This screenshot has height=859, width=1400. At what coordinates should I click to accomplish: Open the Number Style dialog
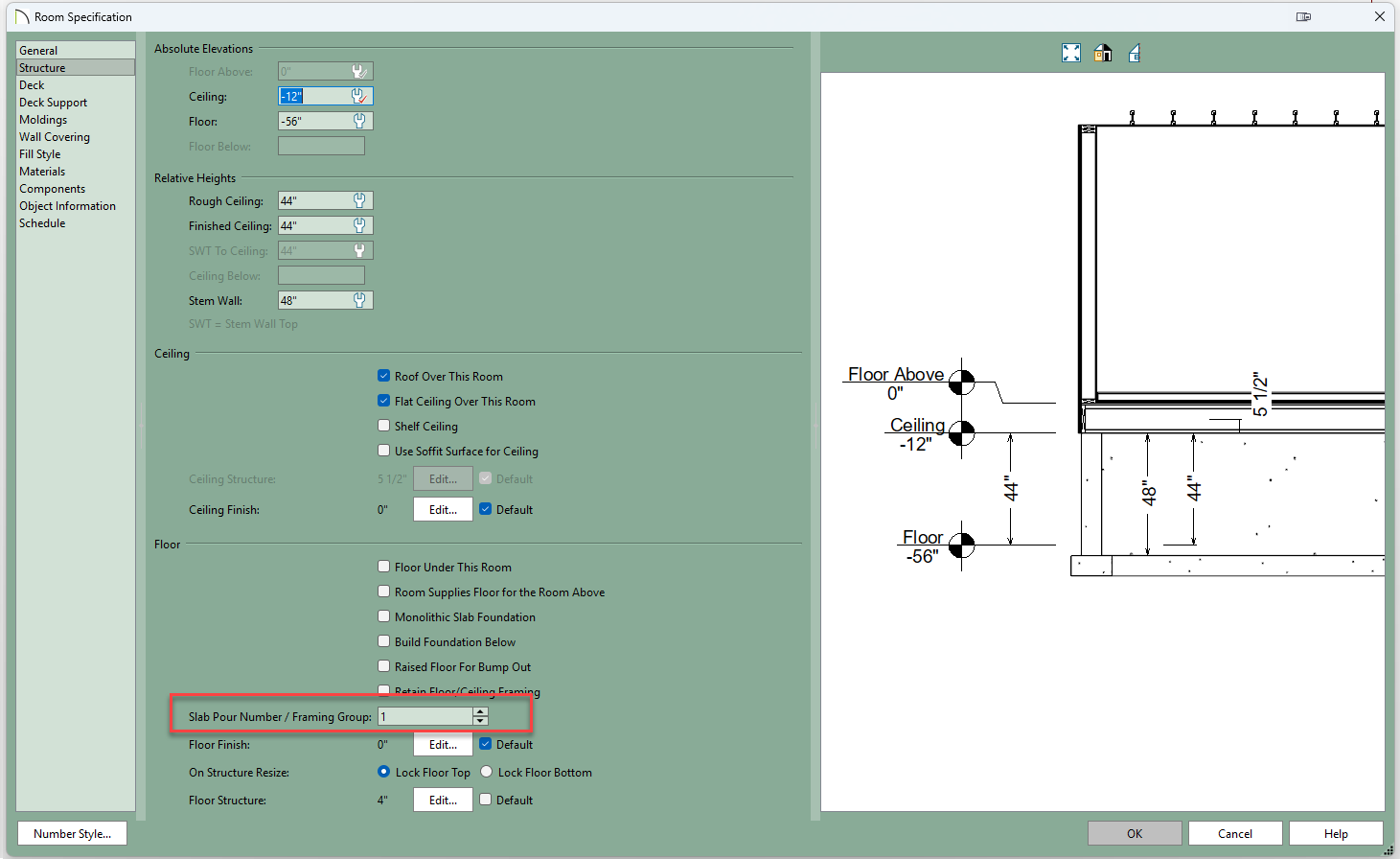pos(72,834)
